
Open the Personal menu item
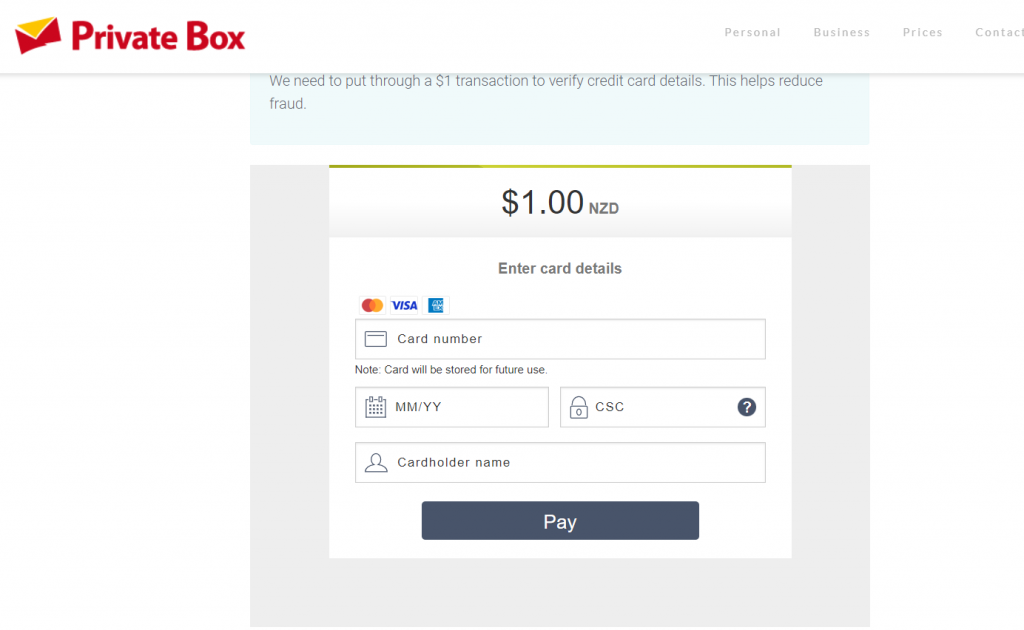752,32
